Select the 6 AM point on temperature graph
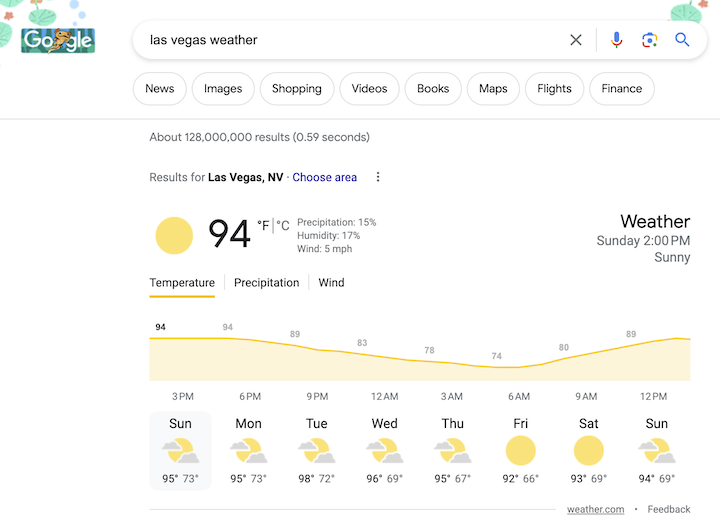The image size is (720, 531). click(519, 367)
